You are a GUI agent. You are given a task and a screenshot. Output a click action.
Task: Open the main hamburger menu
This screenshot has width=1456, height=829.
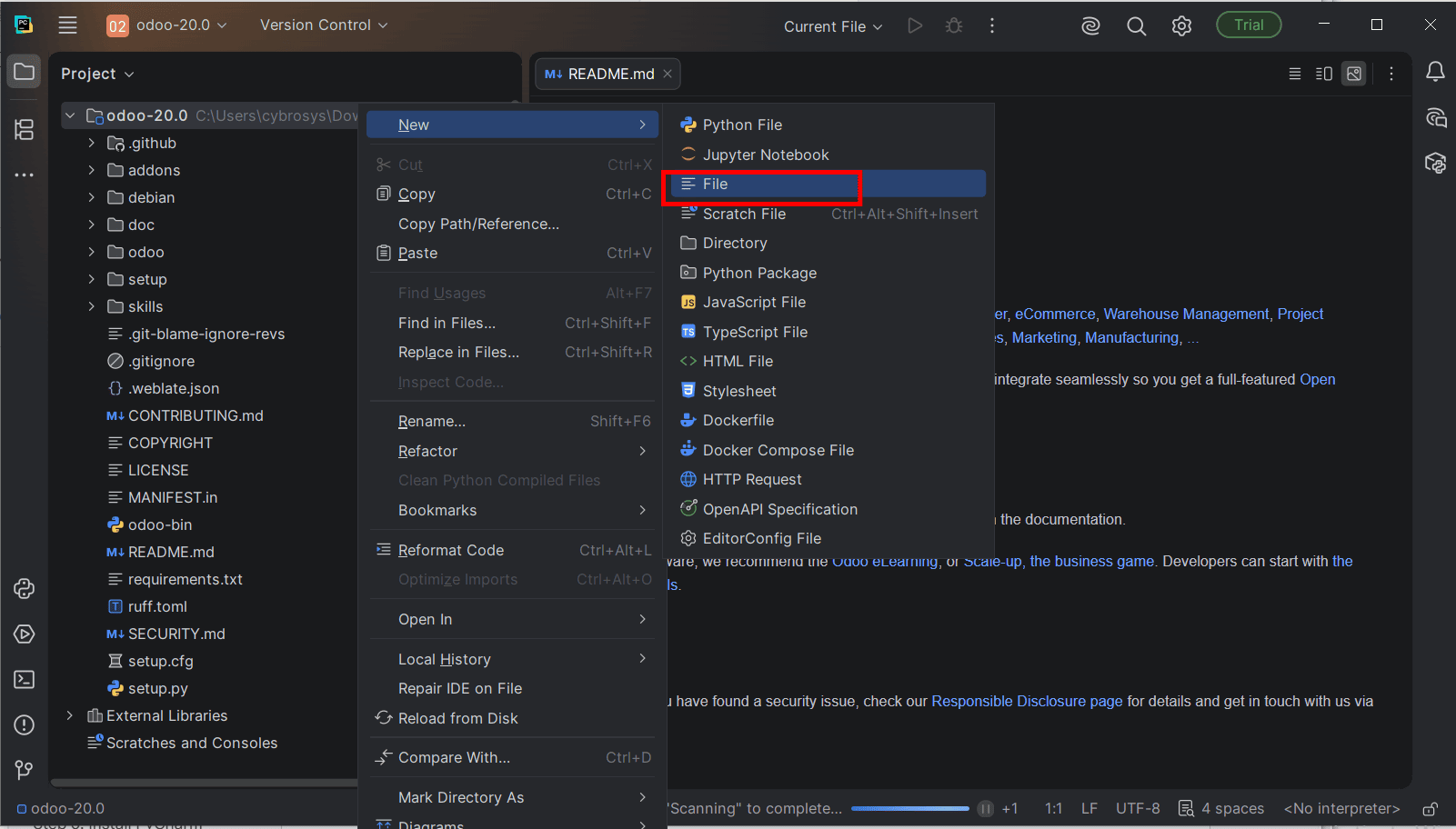(x=68, y=25)
